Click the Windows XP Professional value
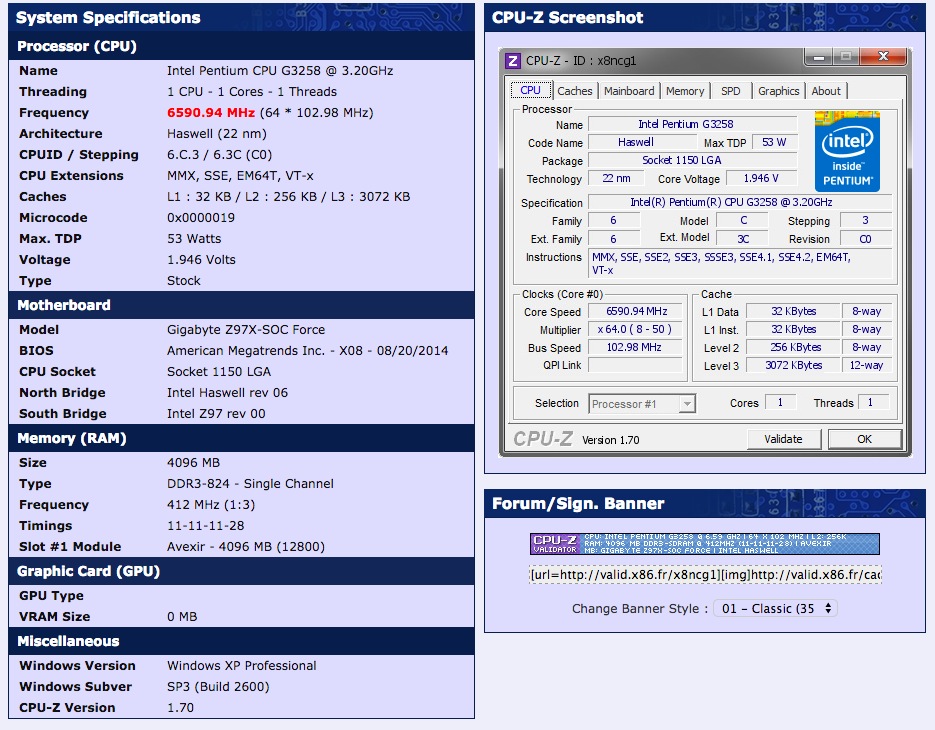This screenshot has width=935, height=730. click(x=242, y=666)
